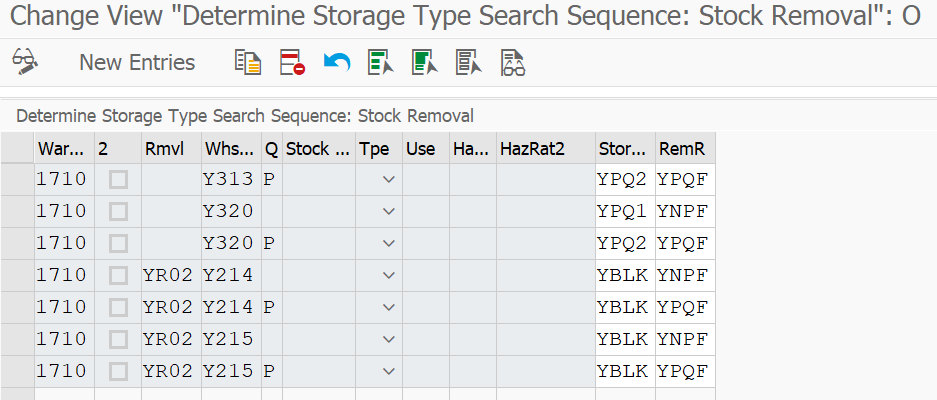Tick the checkbox in the last Y215 P row
Screen dimensions: 937x400
118,372
